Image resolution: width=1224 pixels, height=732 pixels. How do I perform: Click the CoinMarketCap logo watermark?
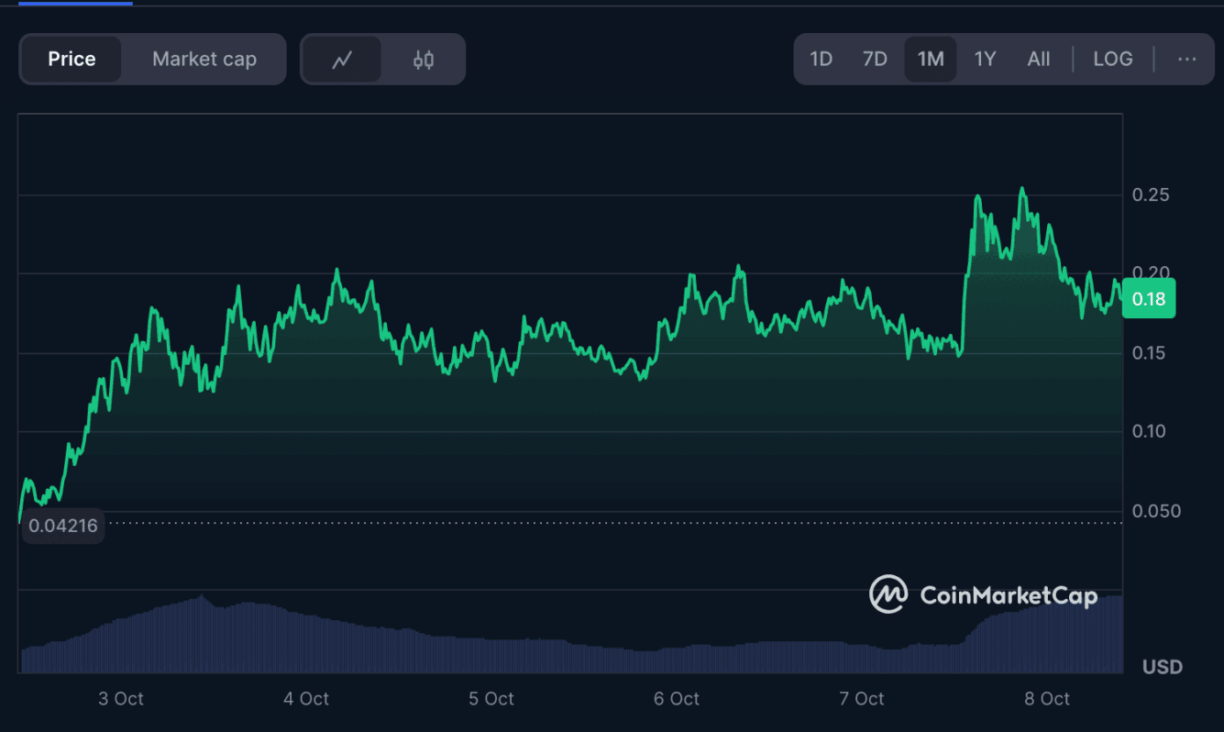pyautogui.click(x=888, y=594)
